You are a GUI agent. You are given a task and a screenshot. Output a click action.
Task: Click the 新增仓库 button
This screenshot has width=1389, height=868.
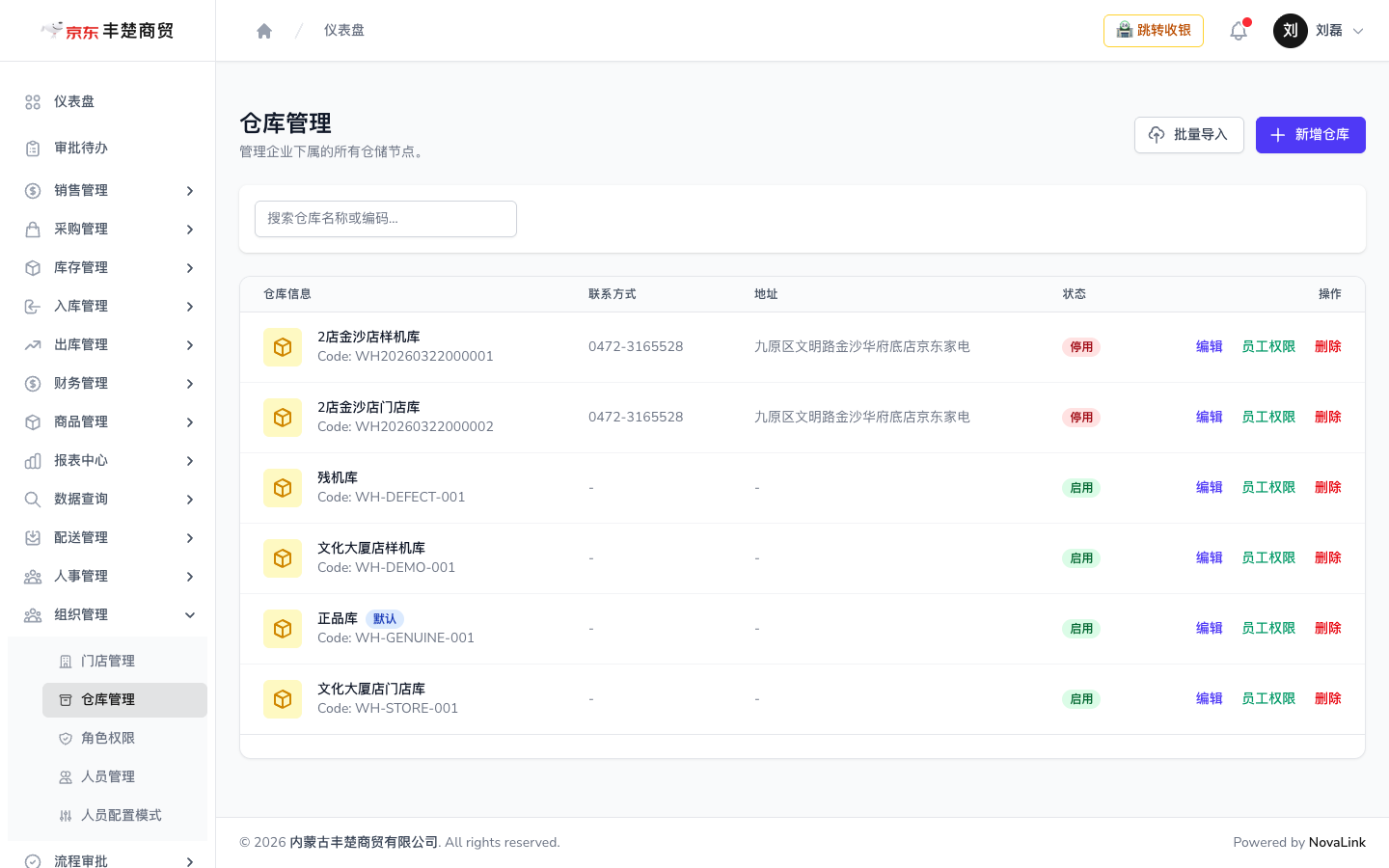pyautogui.click(x=1310, y=135)
